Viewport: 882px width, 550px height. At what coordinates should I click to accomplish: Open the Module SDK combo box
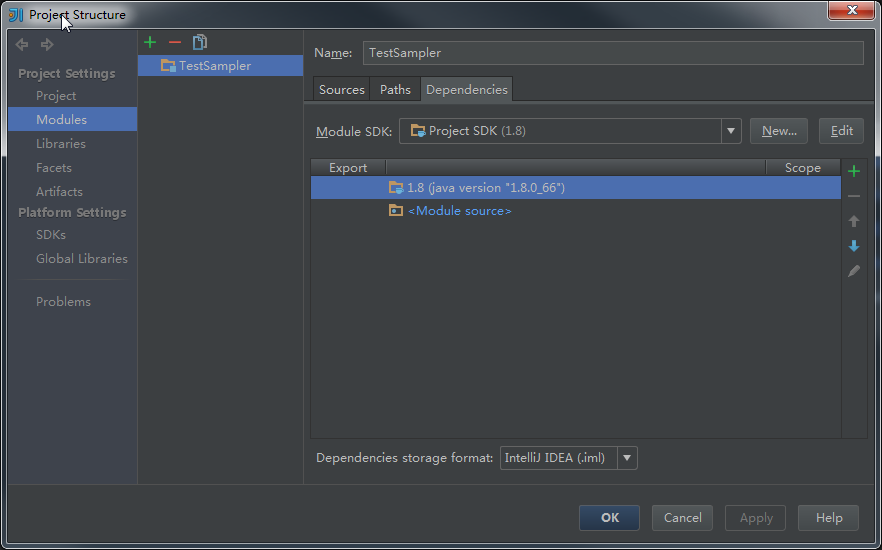[x=570, y=131]
